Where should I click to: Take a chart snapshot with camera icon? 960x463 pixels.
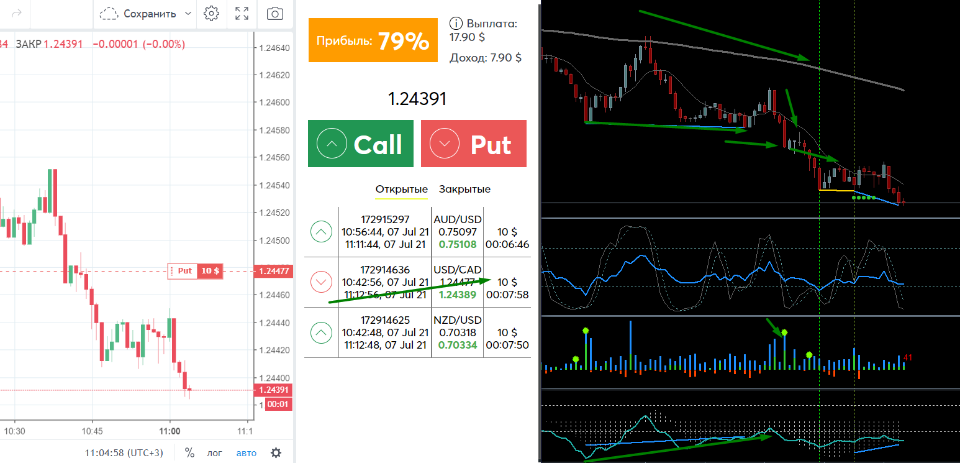[x=276, y=13]
